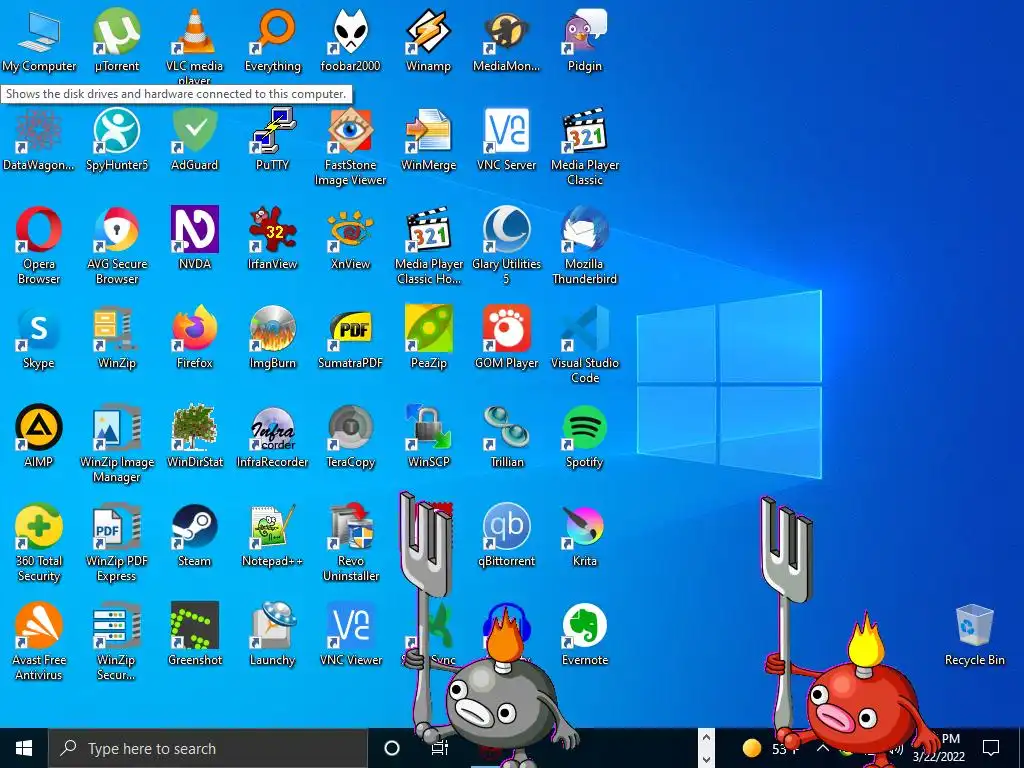Select the SumatraPDF shortcut
This screenshot has height=768, width=1024.
coord(351,328)
